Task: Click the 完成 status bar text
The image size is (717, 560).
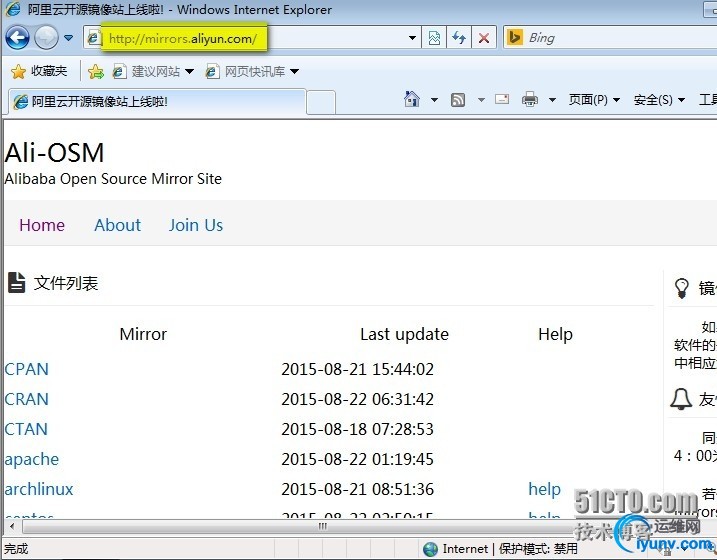Action: [x=16, y=549]
